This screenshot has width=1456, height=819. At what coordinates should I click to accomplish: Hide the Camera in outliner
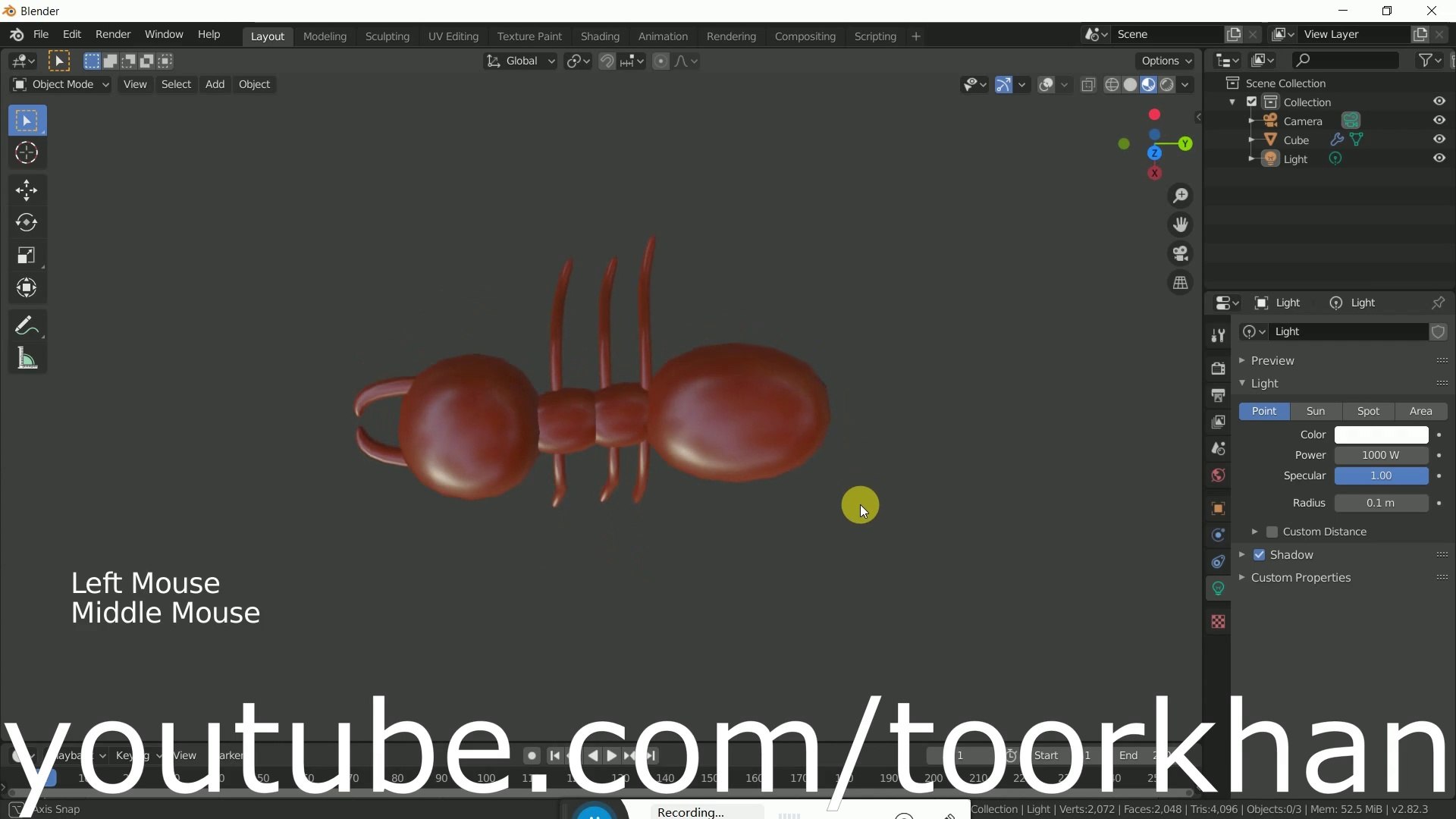1439,121
